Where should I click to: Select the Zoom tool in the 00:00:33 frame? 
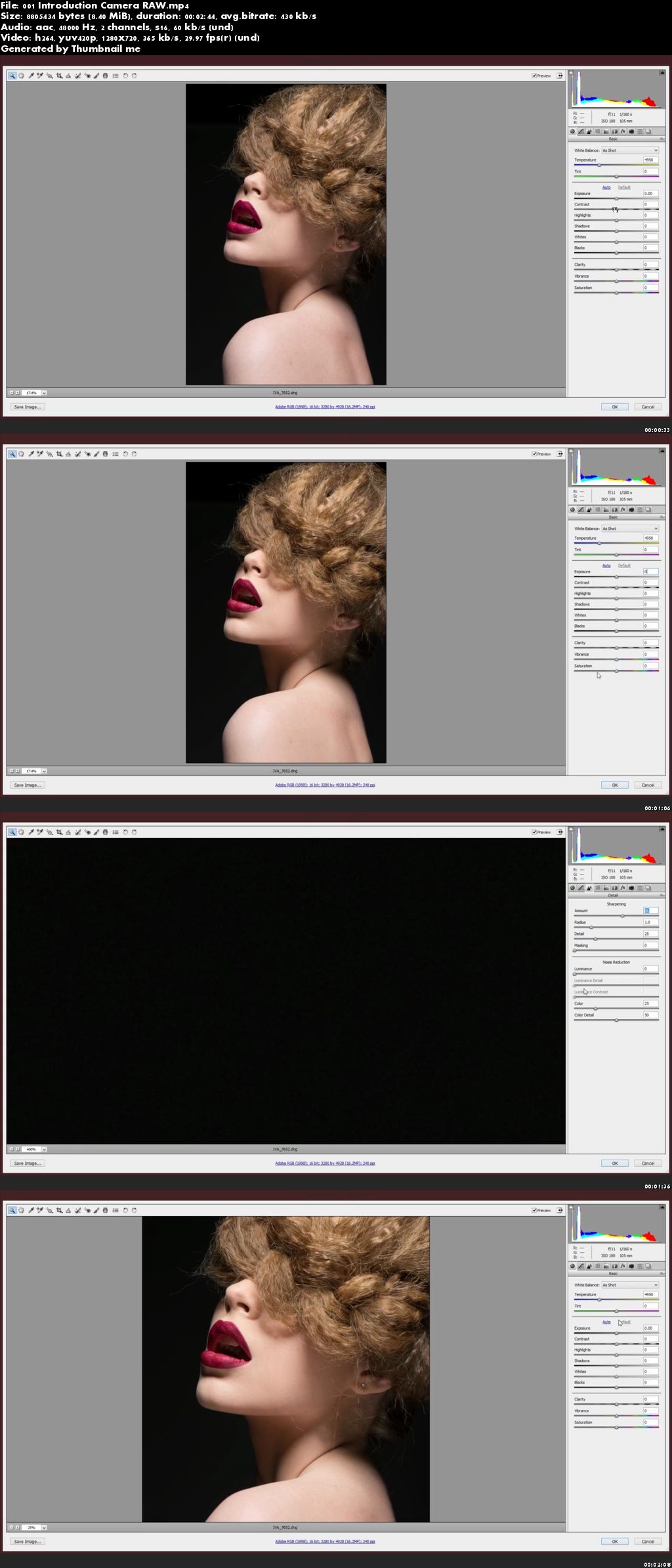[x=12, y=76]
